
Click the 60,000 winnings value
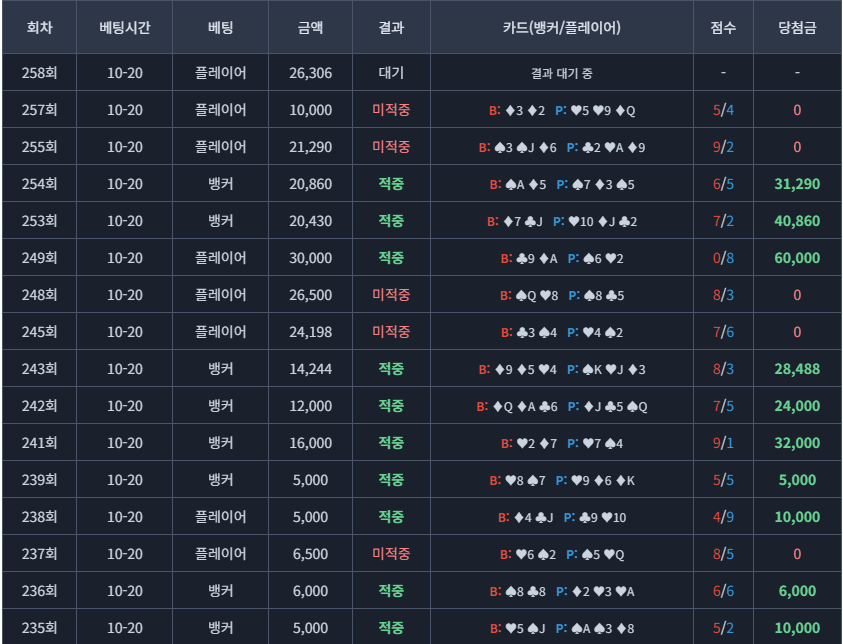[x=797, y=258]
